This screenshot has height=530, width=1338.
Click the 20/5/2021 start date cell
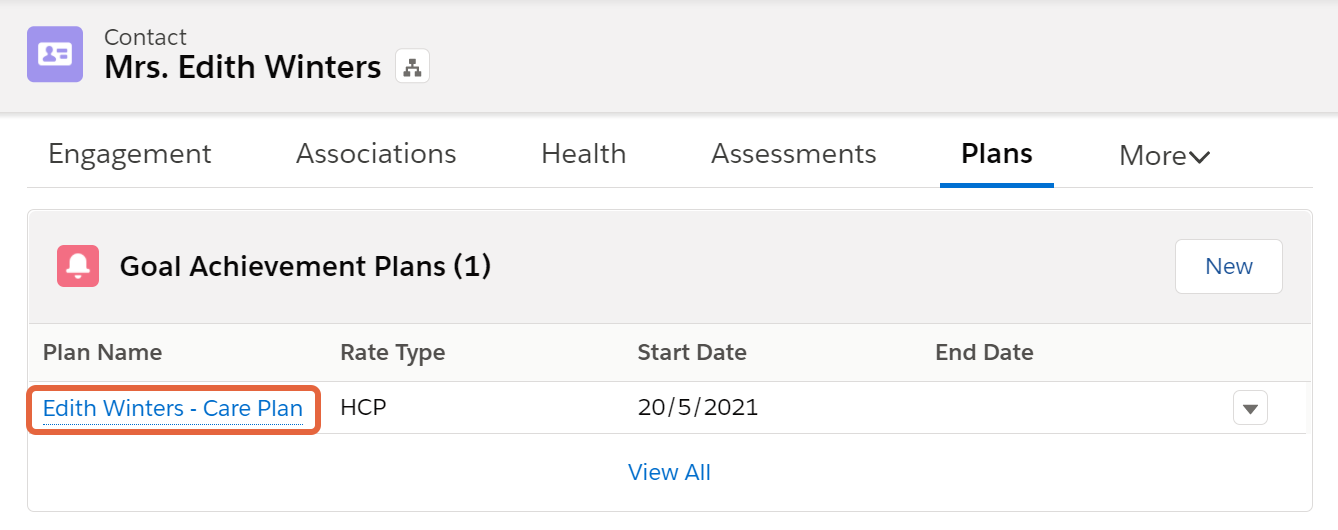[x=698, y=408]
